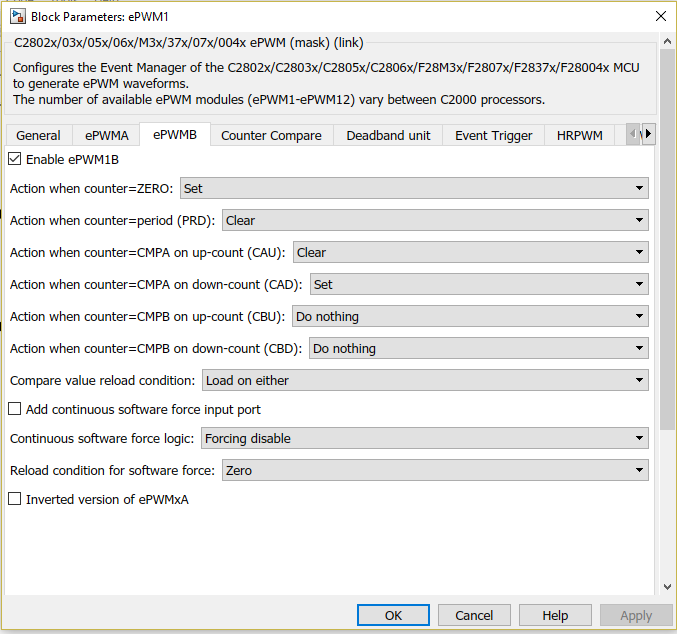The width and height of the screenshot is (677, 634).
Task: Click the block description text
Action: pyautogui.click(x=326, y=83)
